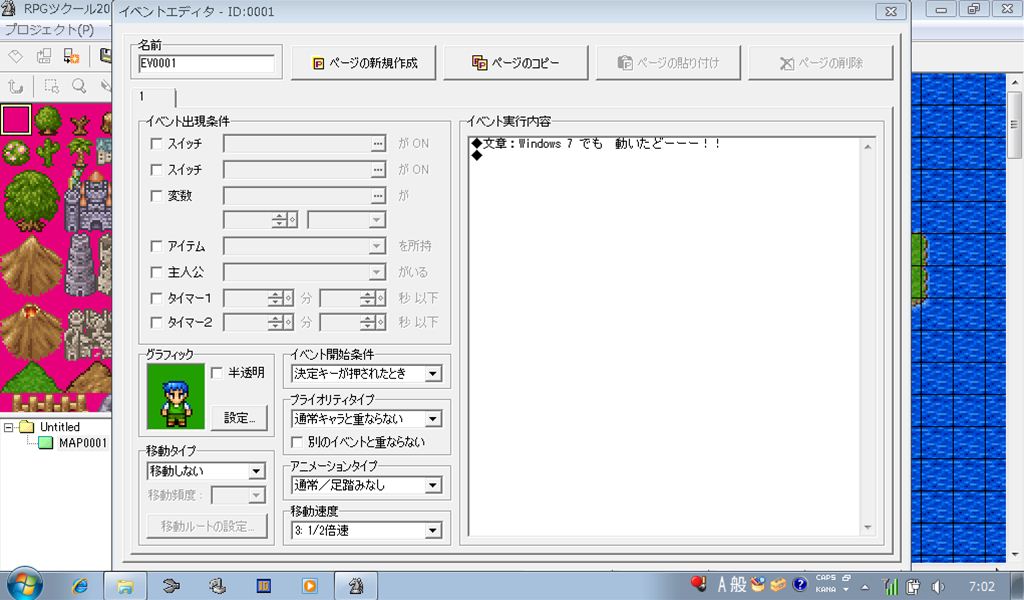Pick the magenta blank tile in the palette
Screen dimensions: 1024x600
pyautogui.click(x=16, y=119)
